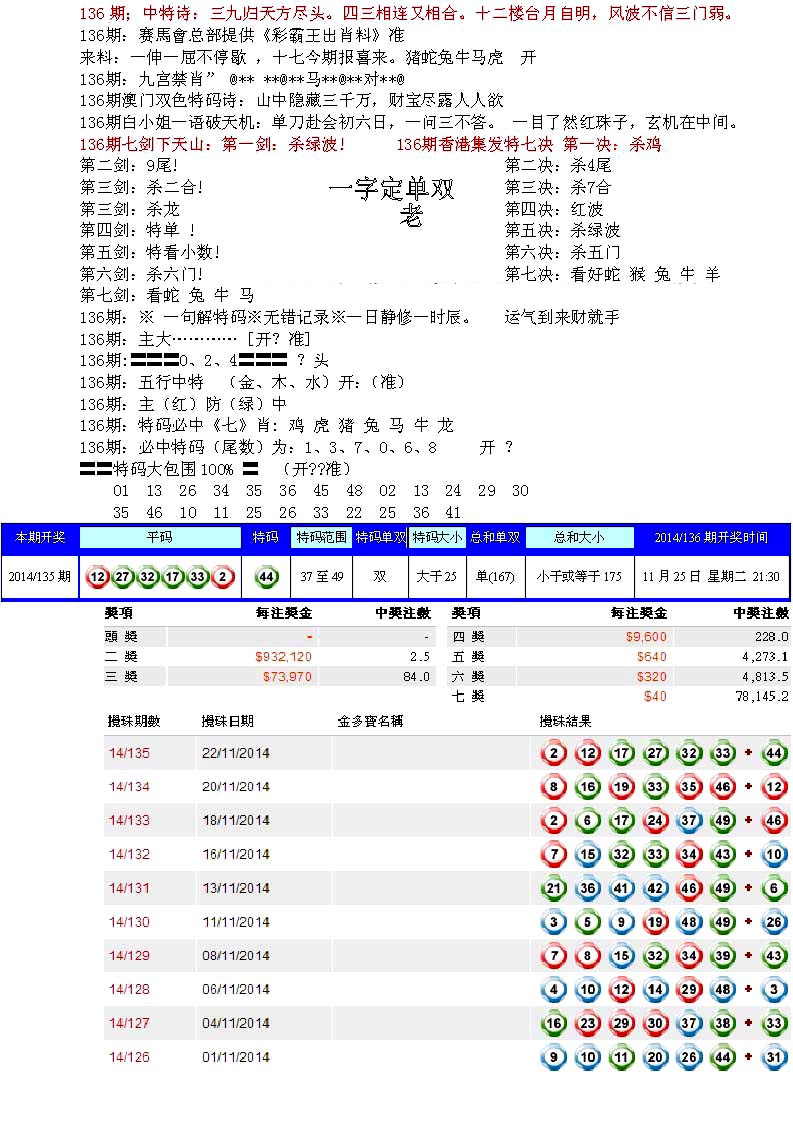This screenshot has width=793, height=1122.
Task: Select the 本期开奖 header cell
Action: 40,537
